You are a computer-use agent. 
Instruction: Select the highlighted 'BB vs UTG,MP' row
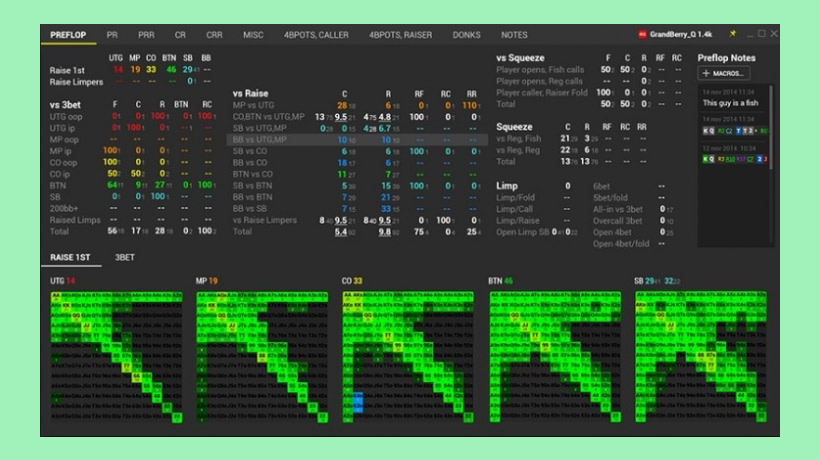click(x=357, y=140)
